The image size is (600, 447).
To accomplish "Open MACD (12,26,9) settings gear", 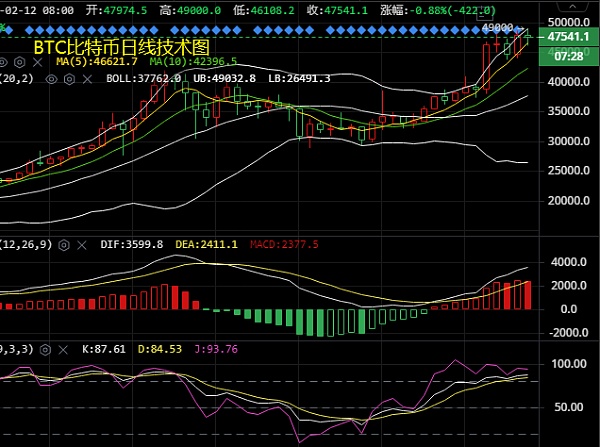I will [x=64, y=245].
